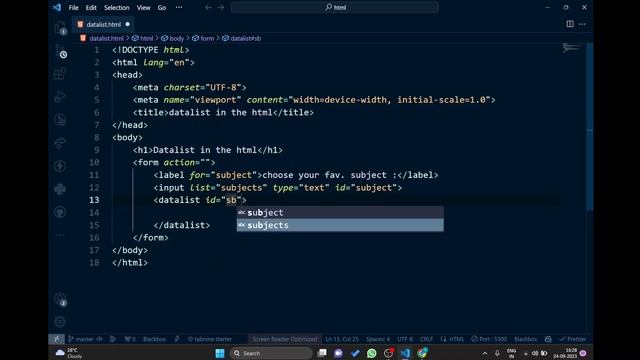The height and width of the screenshot is (360, 640).
Task: Show hidden system tray icons chevron
Action: [484, 353]
